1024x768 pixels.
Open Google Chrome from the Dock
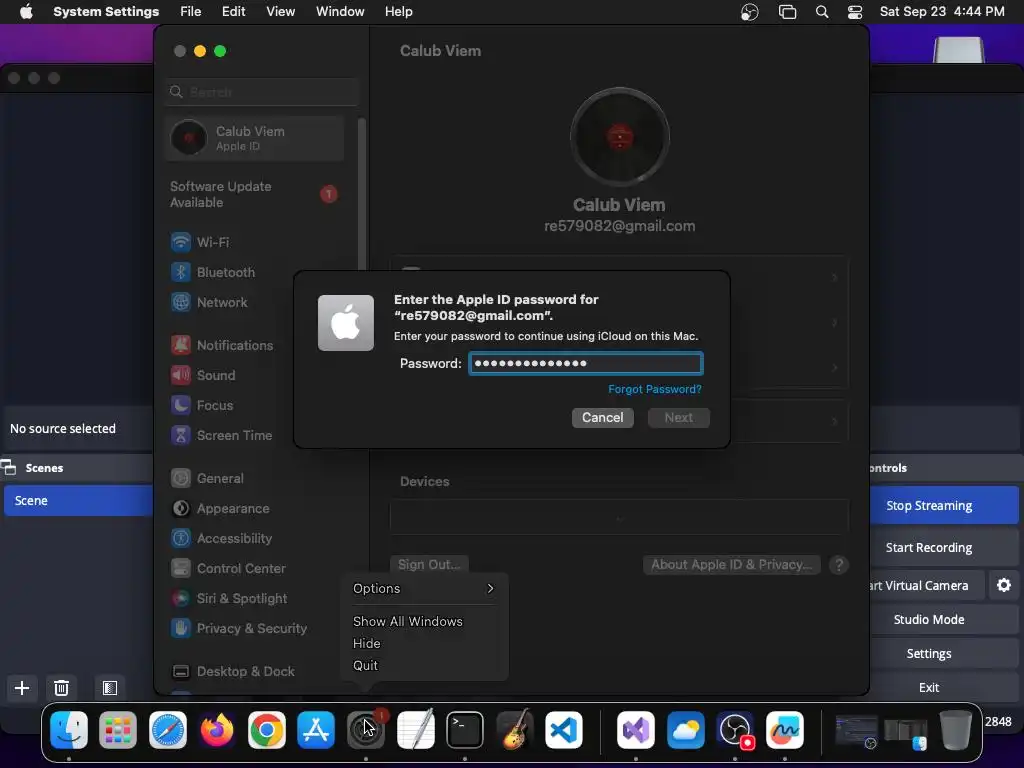pyautogui.click(x=266, y=729)
